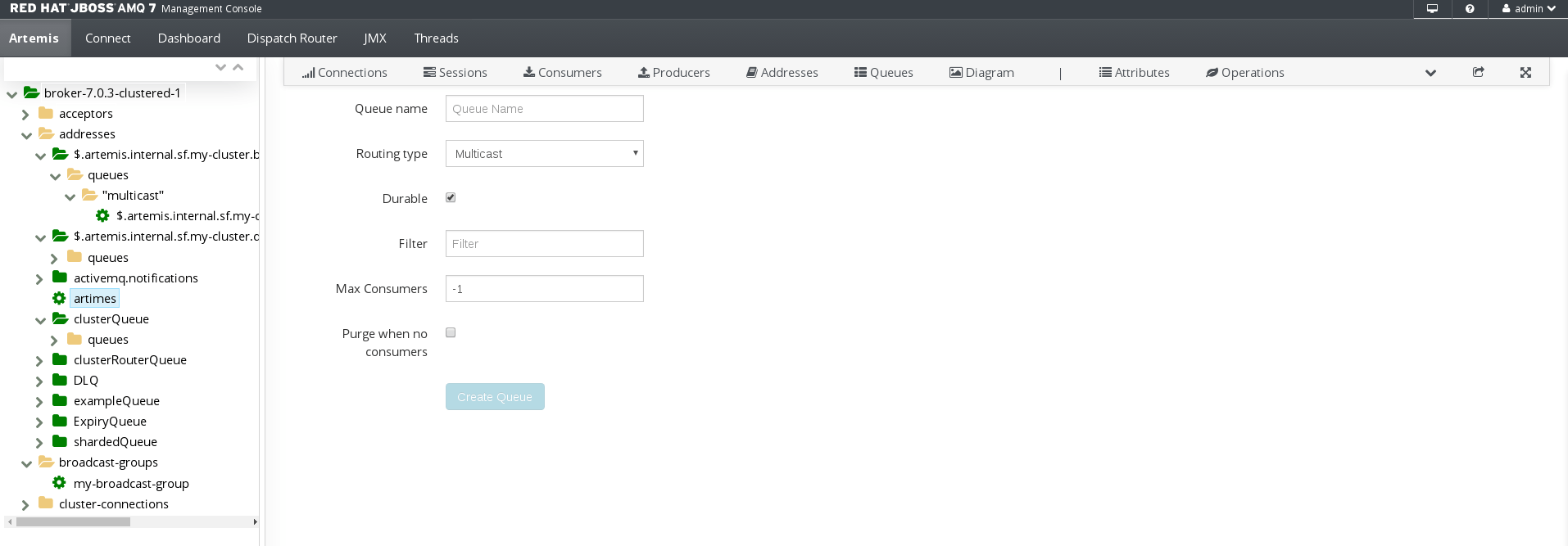Viewport: 1568px width, 546px height.
Task: Expand queues under clusterQueue
Action: (x=54, y=341)
